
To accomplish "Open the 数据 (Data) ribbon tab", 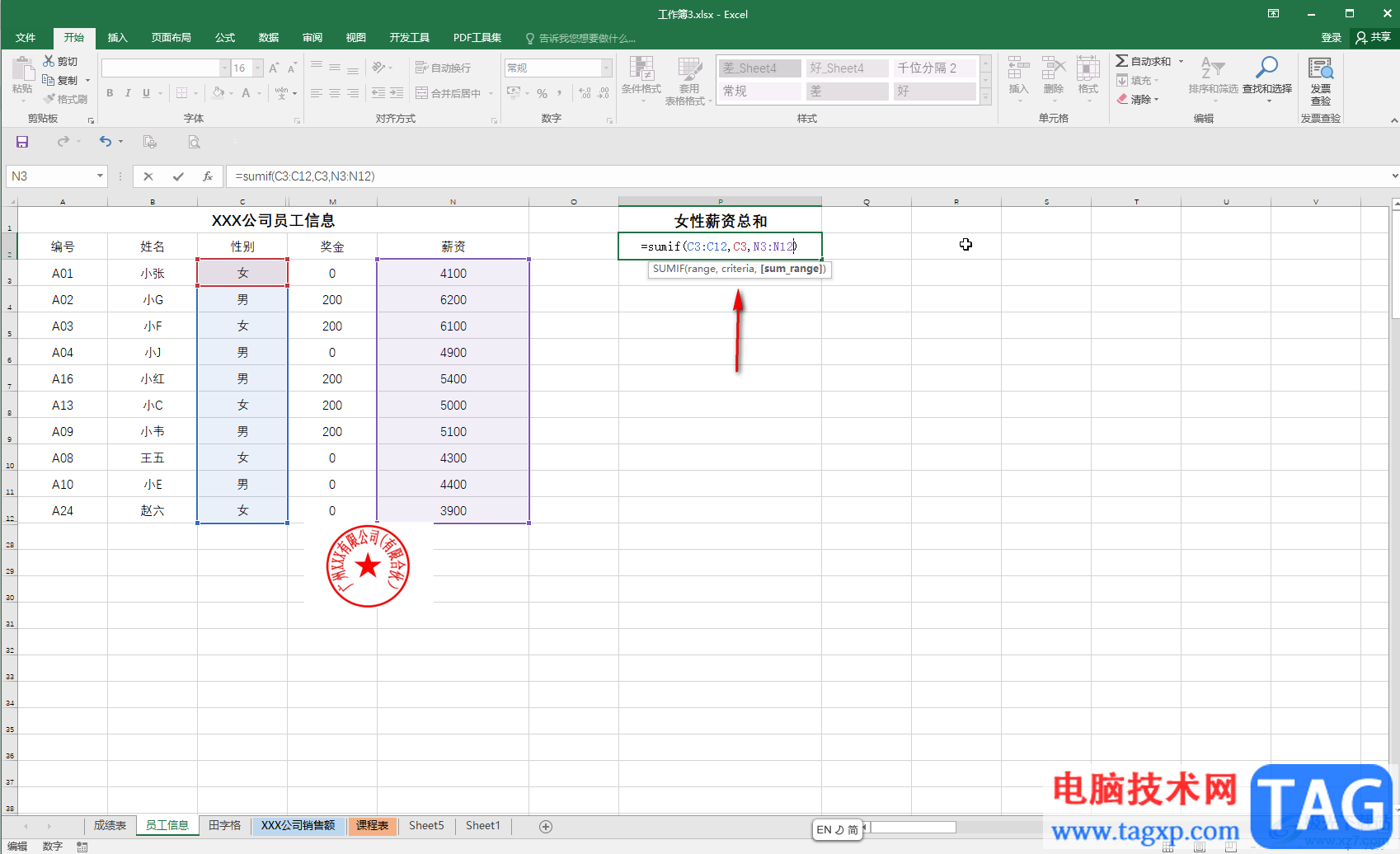I will 268,38.
